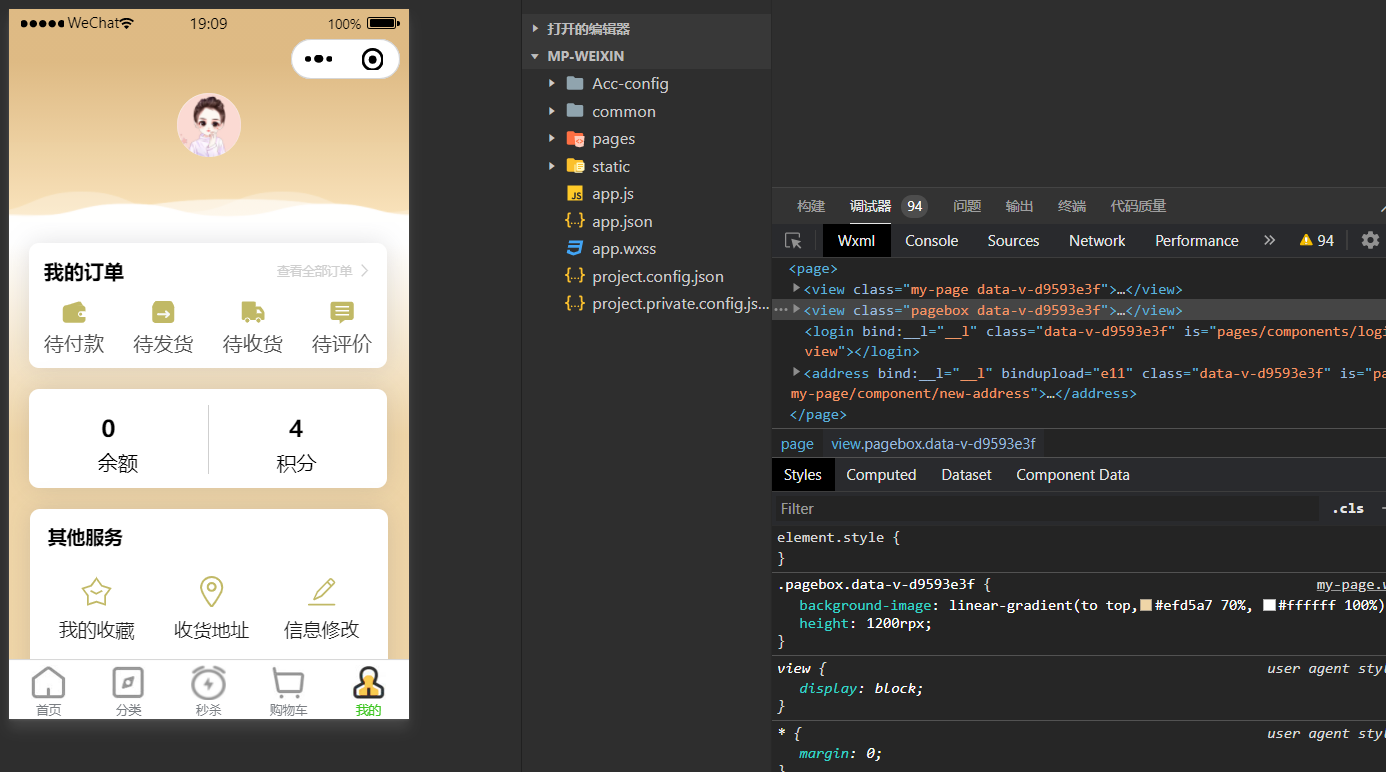The width and height of the screenshot is (1386, 772).
Task: Click the #efd5a7 gradient color swatch
Action: (x=1146, y=605)
